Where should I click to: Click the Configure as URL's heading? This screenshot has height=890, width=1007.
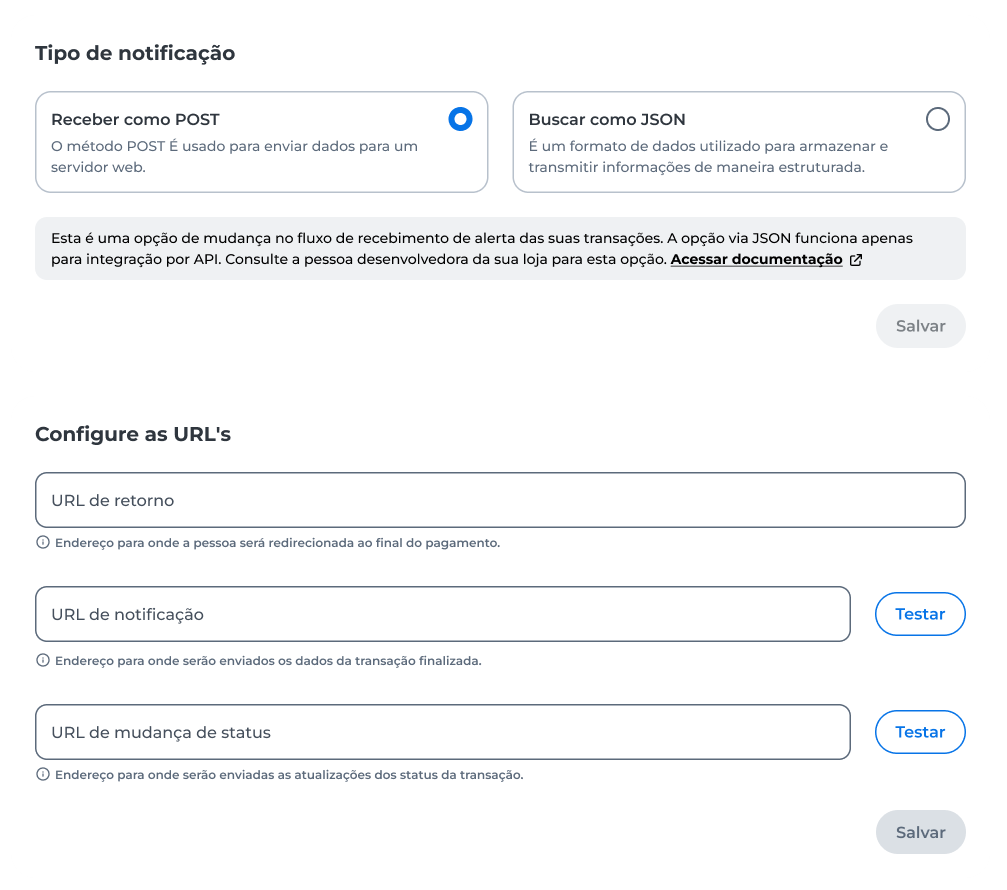click(x=133, y=434)
